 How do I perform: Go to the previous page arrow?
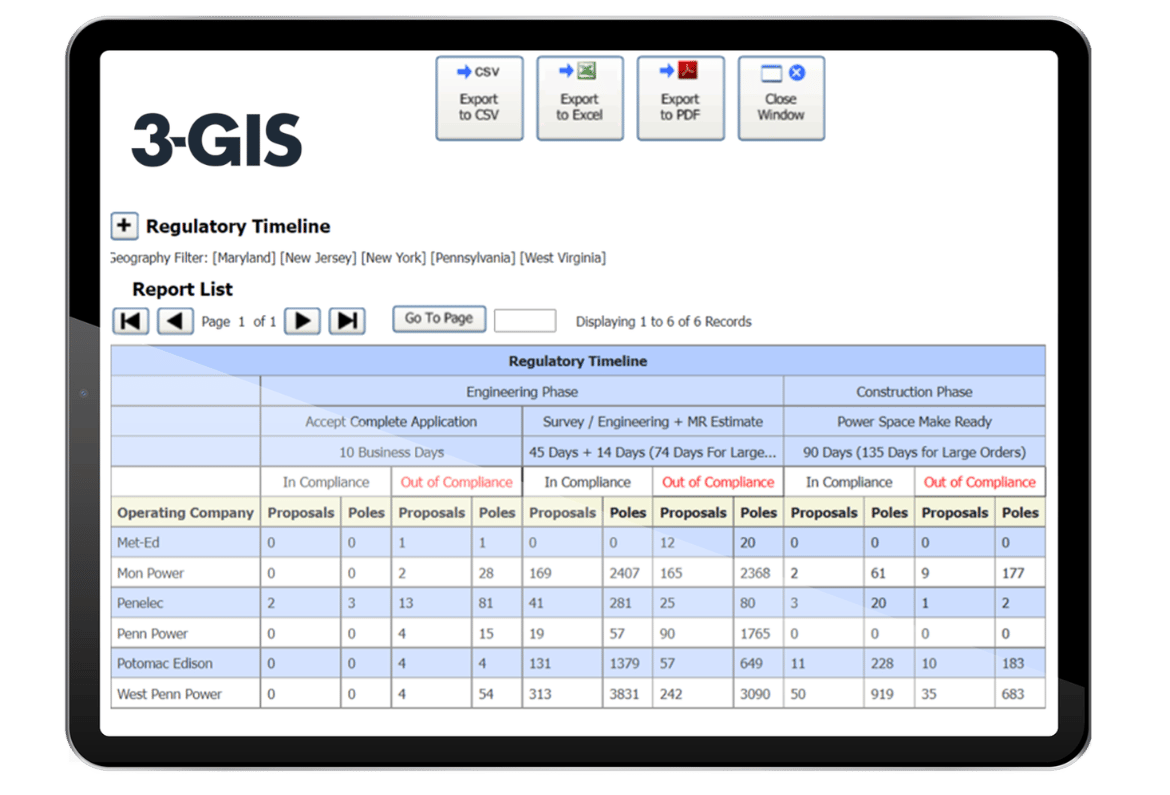(x=175, y=321)
